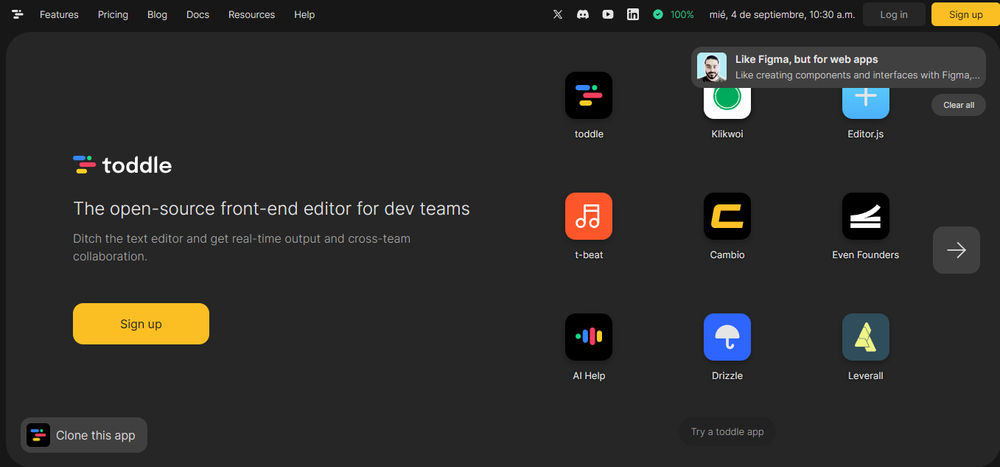Click the date and time in top bar

pos(782,14)
